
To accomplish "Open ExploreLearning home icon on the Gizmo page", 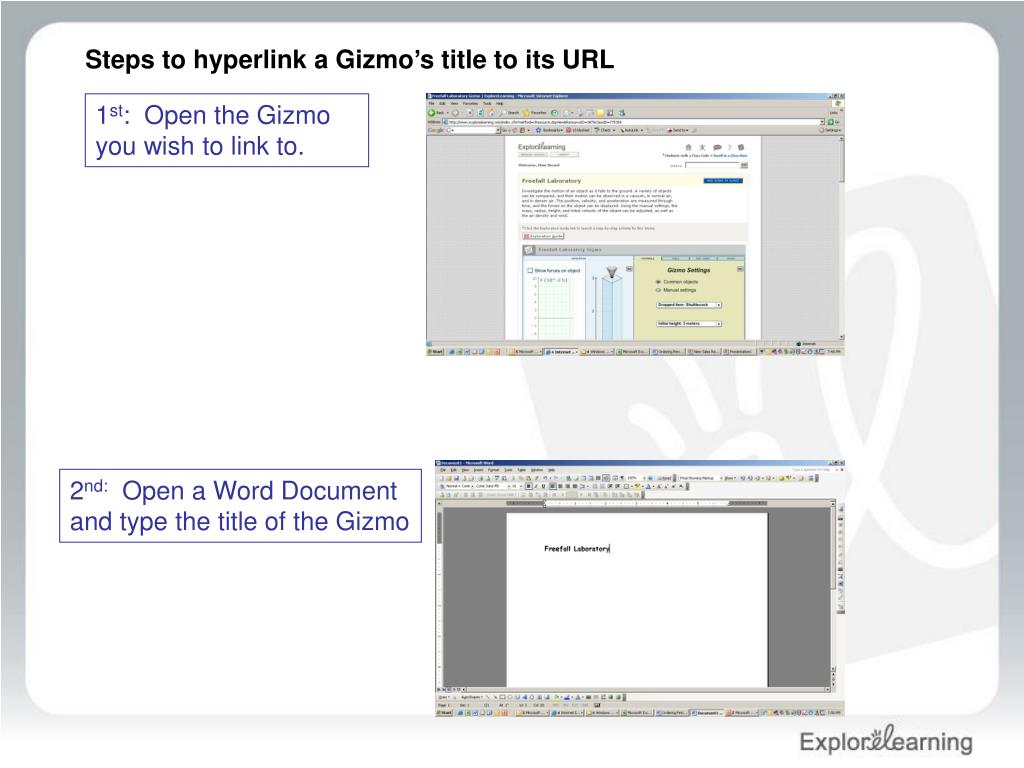I will coord(688,148).
